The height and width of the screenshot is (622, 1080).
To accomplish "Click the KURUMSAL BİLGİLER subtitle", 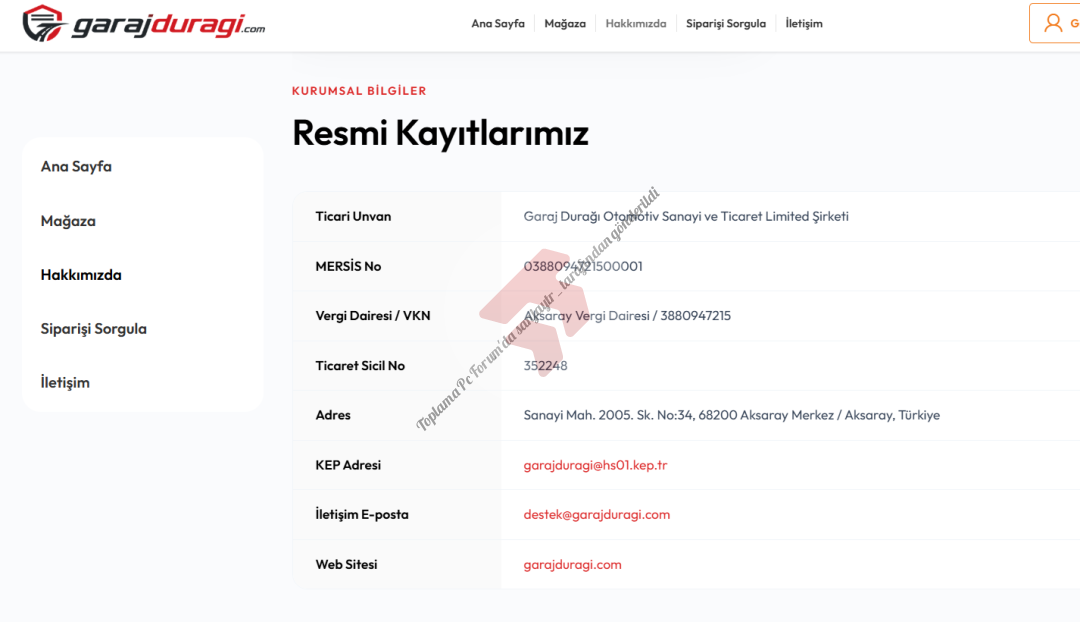I will tap(359, 91).
